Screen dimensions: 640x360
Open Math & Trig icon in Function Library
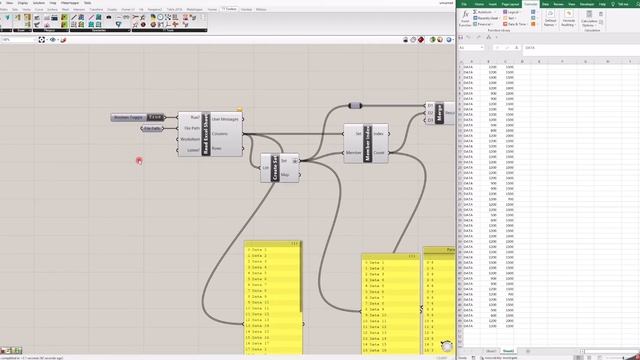(533, 18)
